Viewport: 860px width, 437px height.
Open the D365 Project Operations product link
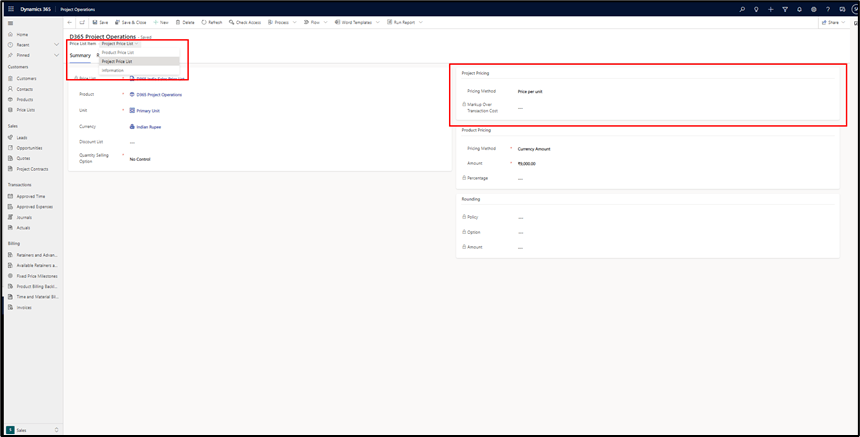(x=159, y=95)
